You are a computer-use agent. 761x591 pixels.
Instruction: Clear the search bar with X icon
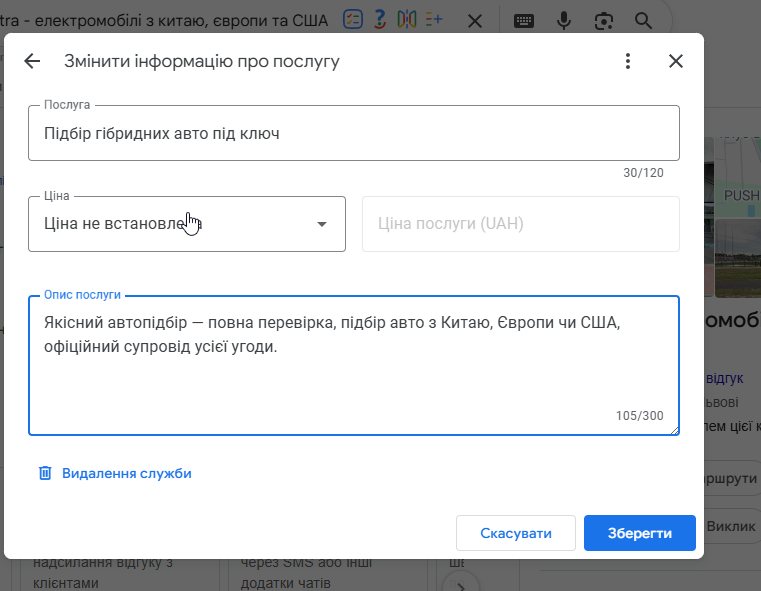tap(475, 21)
